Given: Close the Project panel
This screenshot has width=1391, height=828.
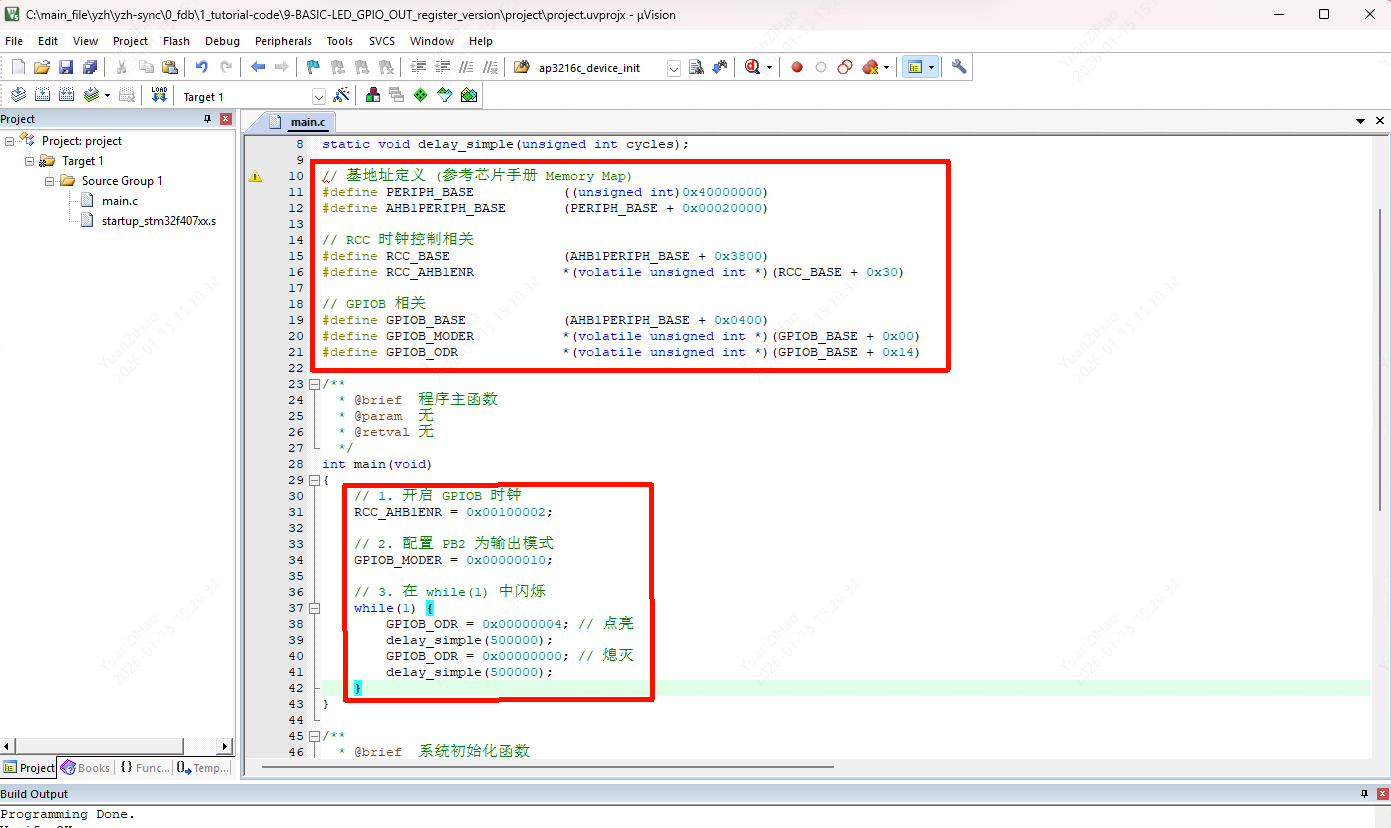Looking at the screenshot, I should [x=225, y=119].
